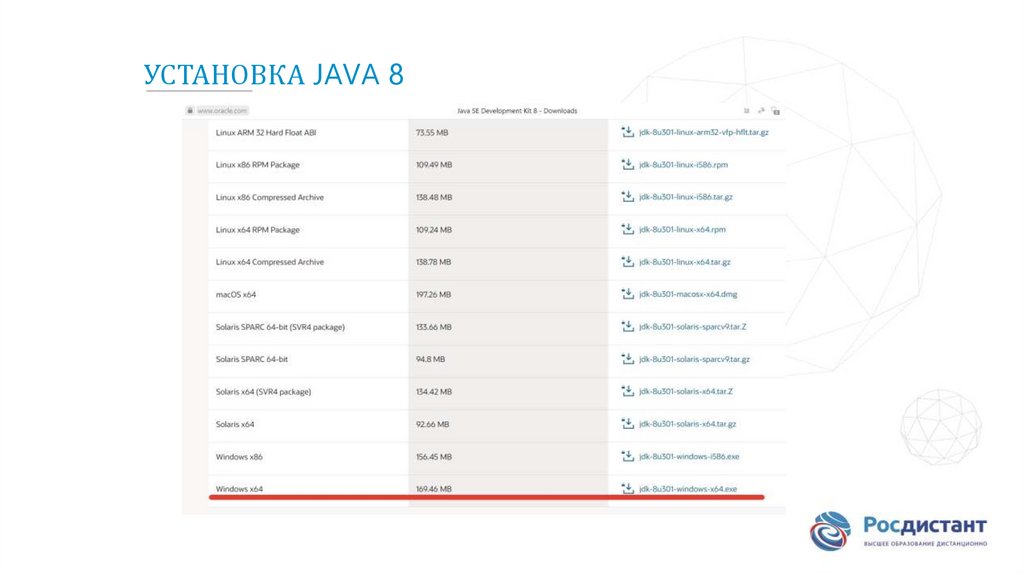The image size is (1024, 574).
Task: Select text Linux x64 RPM Package
Action: [x=258, y=230]
